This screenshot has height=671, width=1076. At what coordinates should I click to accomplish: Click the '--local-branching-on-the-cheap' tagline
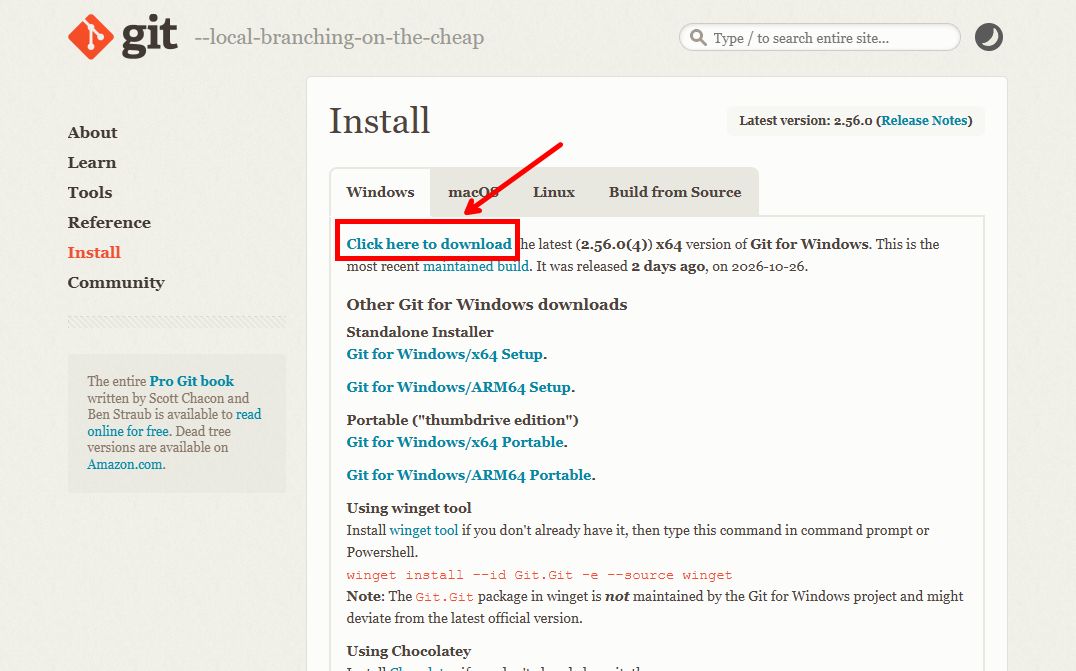(339, 37)
